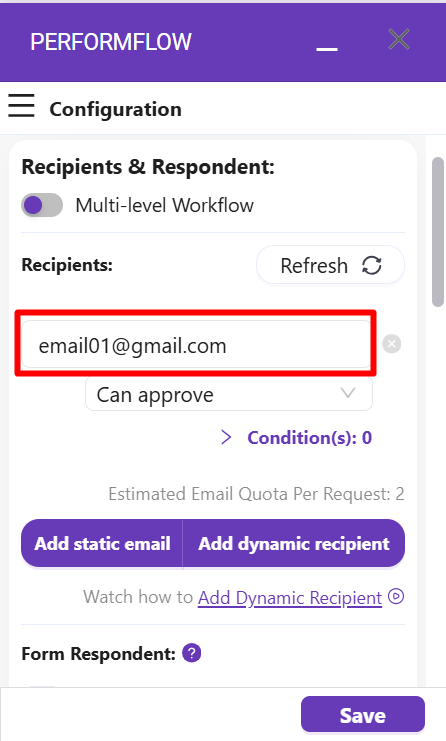This screenshot has height=741, width=446.
Task: Click inside the email01@gmail.com recipient field
Action: click(196, 345)
